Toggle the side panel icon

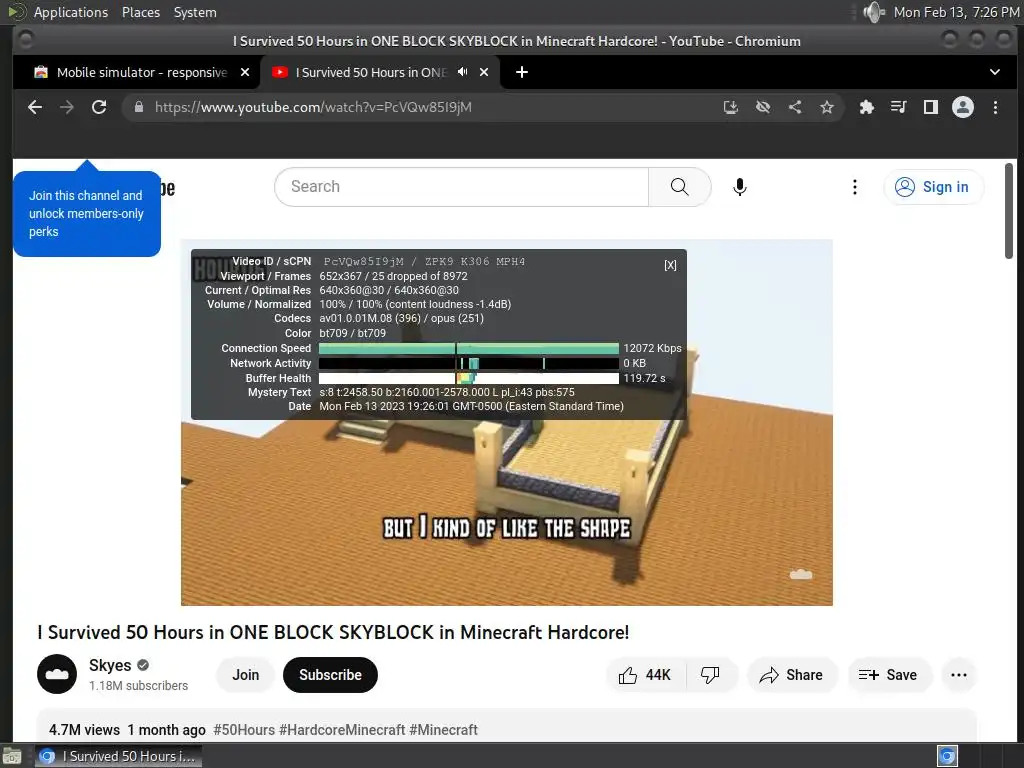tap(931, 107)
